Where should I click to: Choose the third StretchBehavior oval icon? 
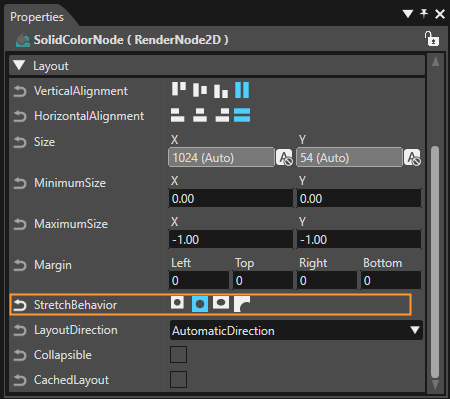[221, 303]
